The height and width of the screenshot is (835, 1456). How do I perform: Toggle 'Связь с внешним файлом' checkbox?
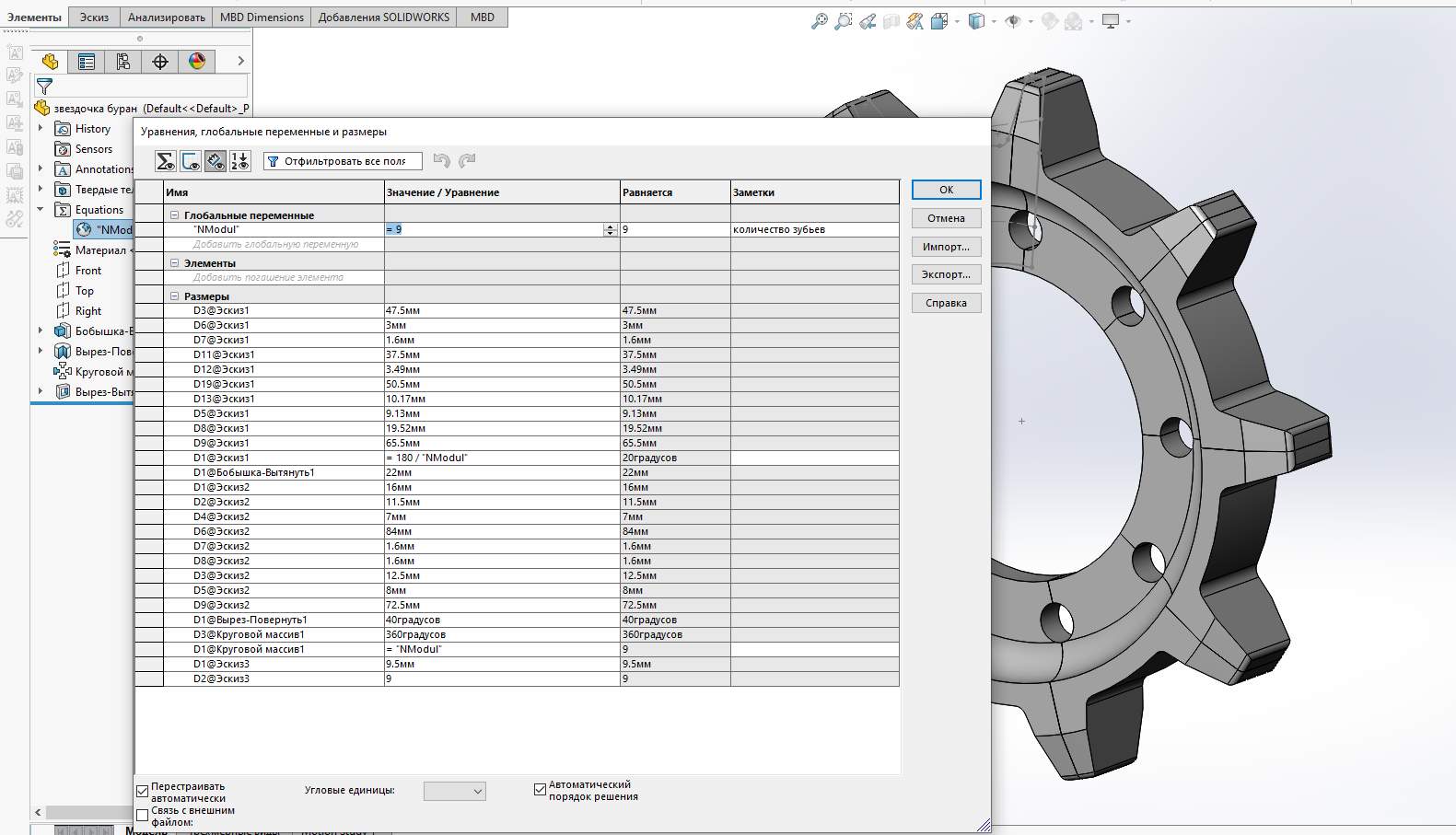tap(143, 816)
